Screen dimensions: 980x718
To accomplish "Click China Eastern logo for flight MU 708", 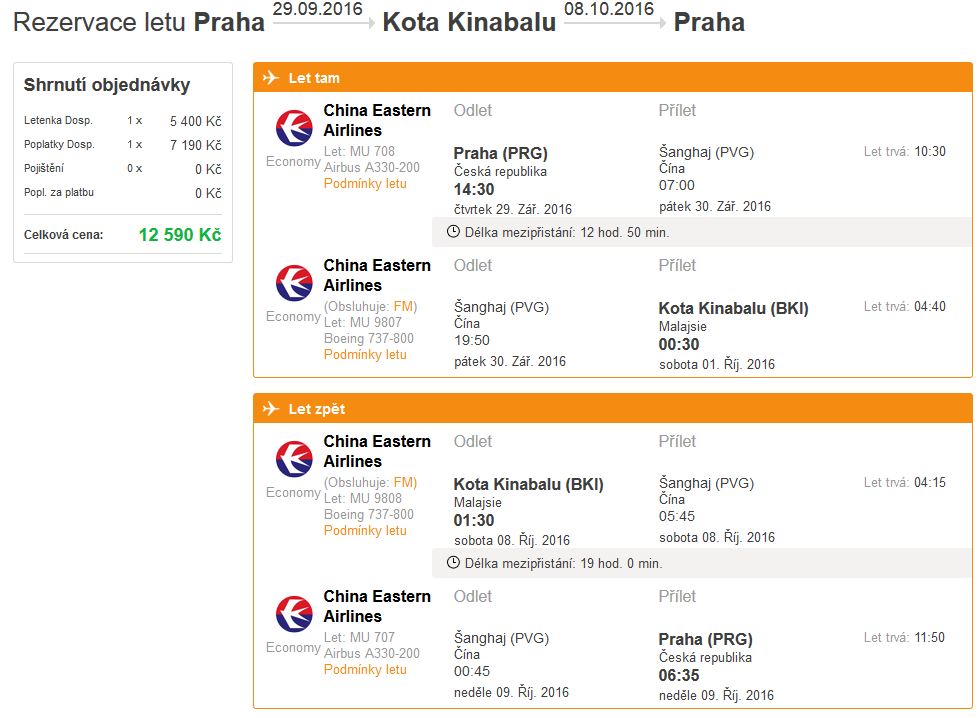I will tap(294, 128).
